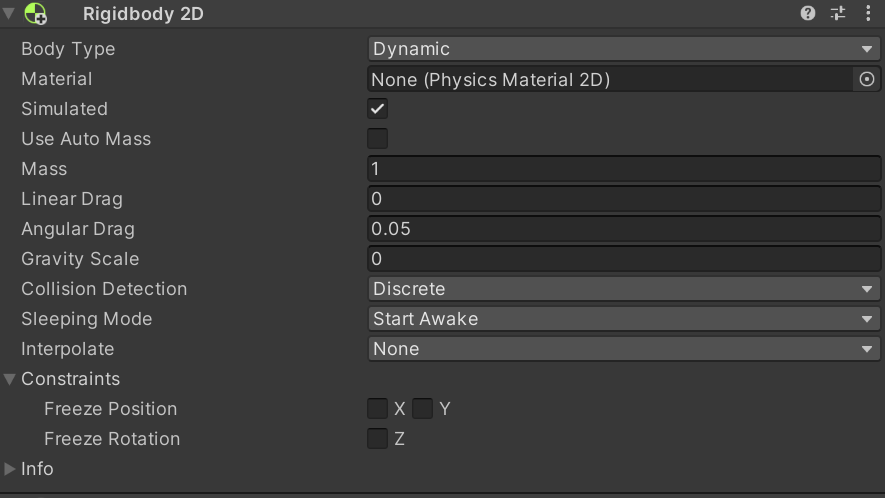The width and height of the screenshot is (885, 498).
Task: Click the Gravity Scale input field
Action: coord(624,259)
